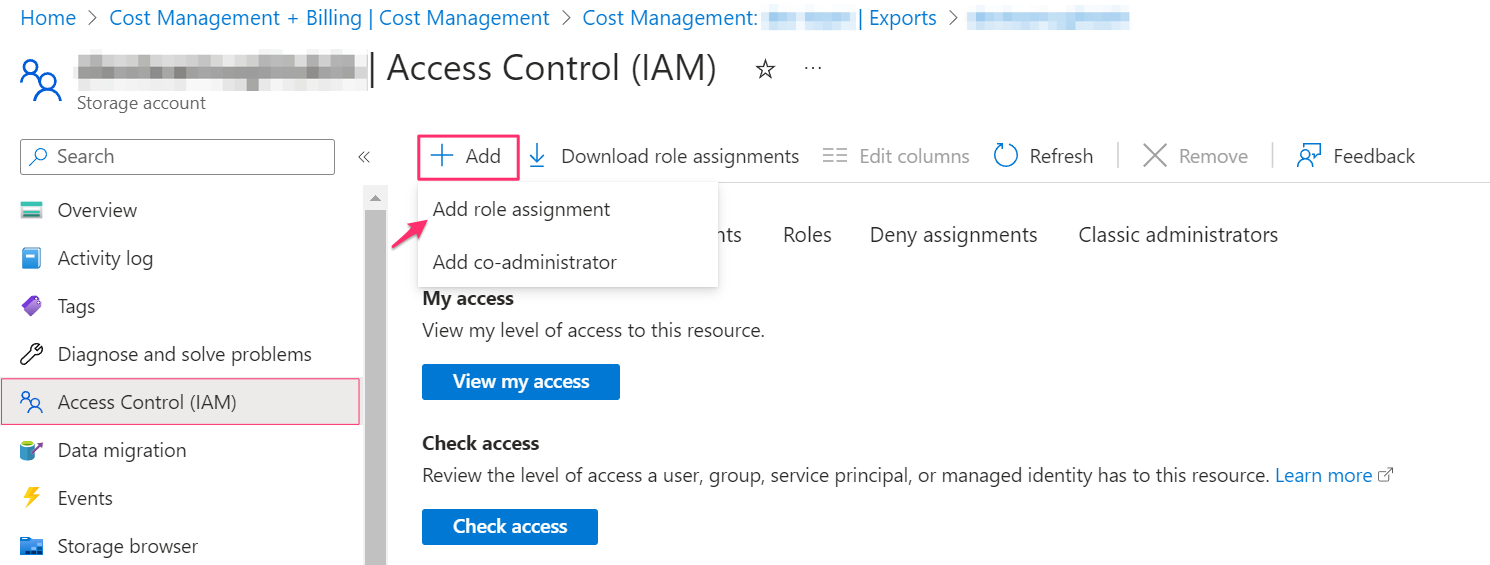The image size is (1490, 565).
Task: Click the sidebar Search field
Action: tap(178, 157)
